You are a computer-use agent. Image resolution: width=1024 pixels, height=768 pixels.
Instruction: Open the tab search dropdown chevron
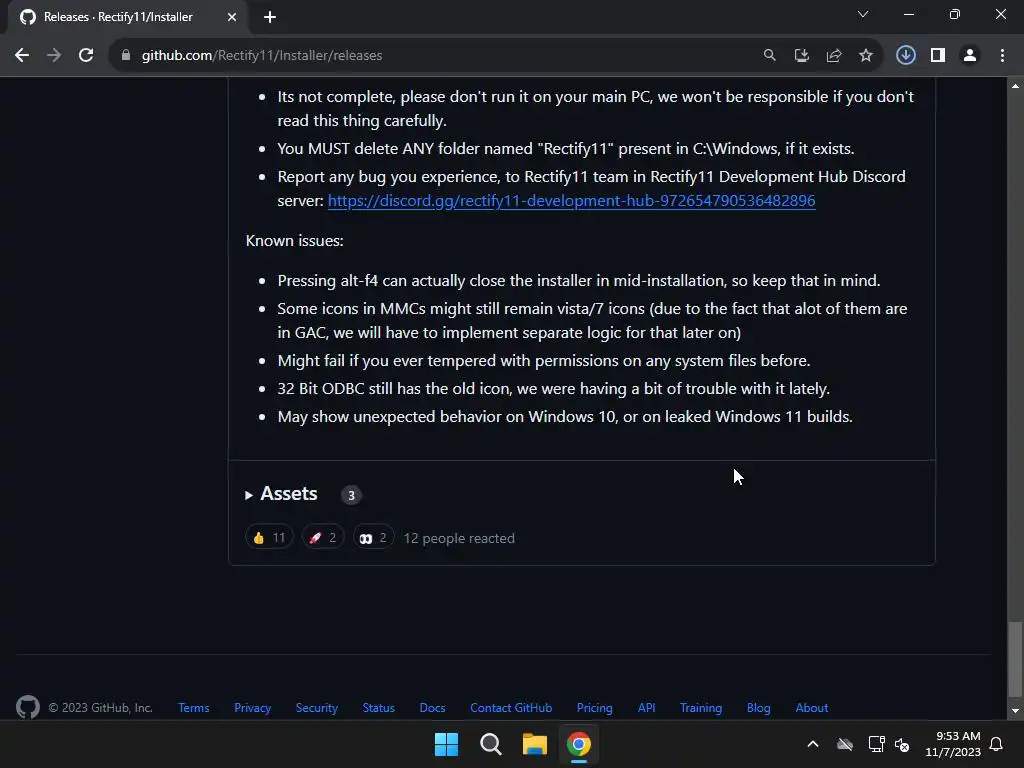click(x=863, y=14)
